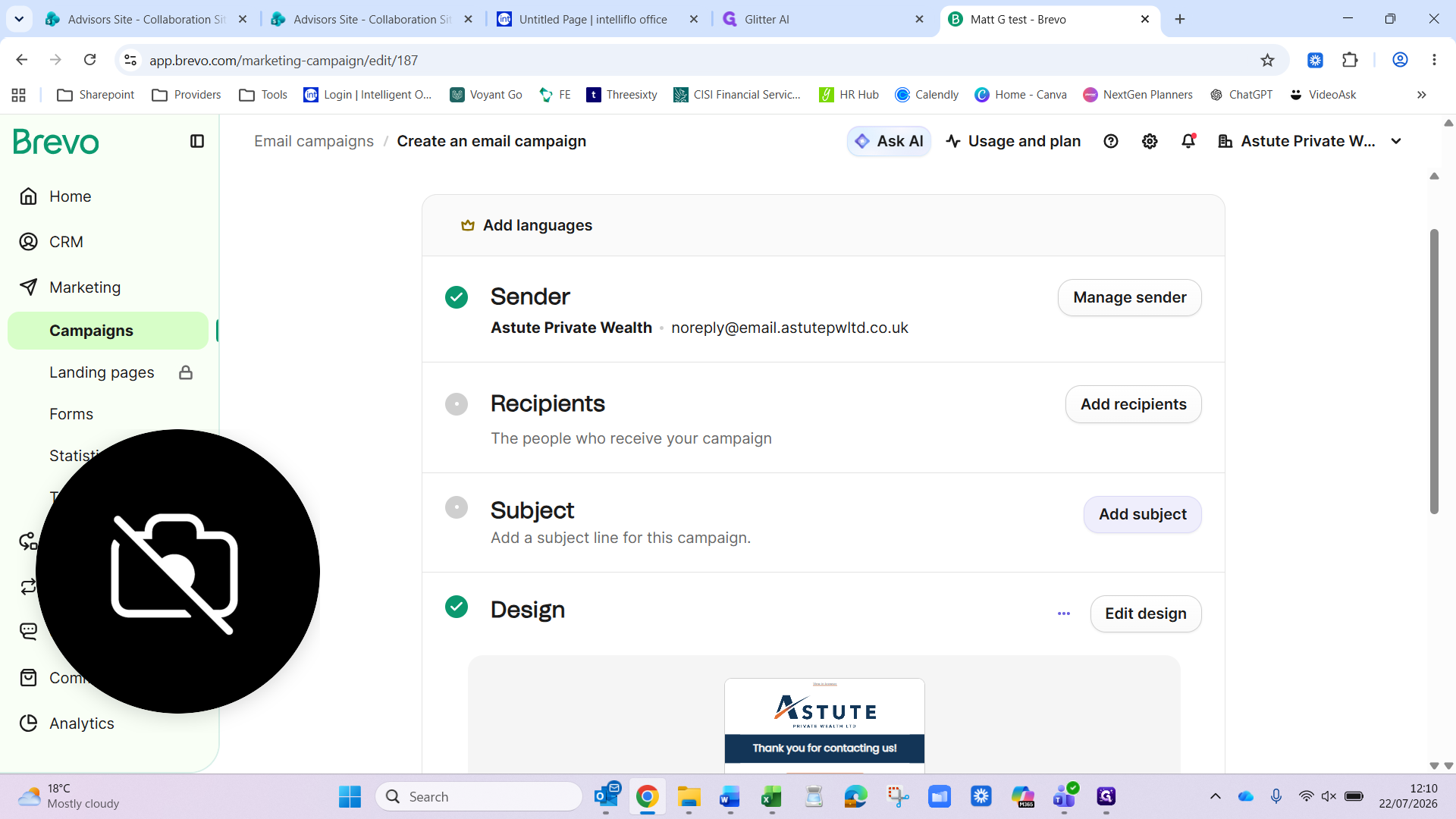The image size is (1456, 819).
Task: Go back to the previous page
Action: tap(21, 60)
